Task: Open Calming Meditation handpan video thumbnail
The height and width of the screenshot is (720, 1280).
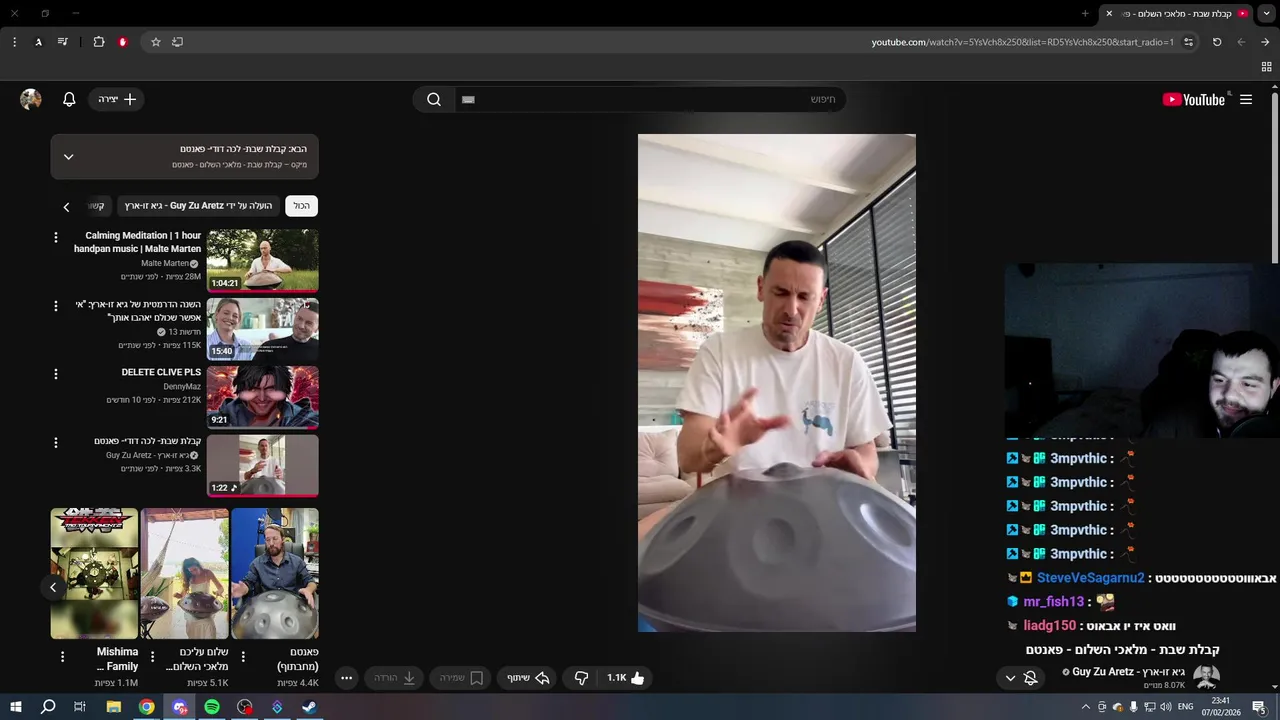Action: pyautogui.click(x=263, y=260)
